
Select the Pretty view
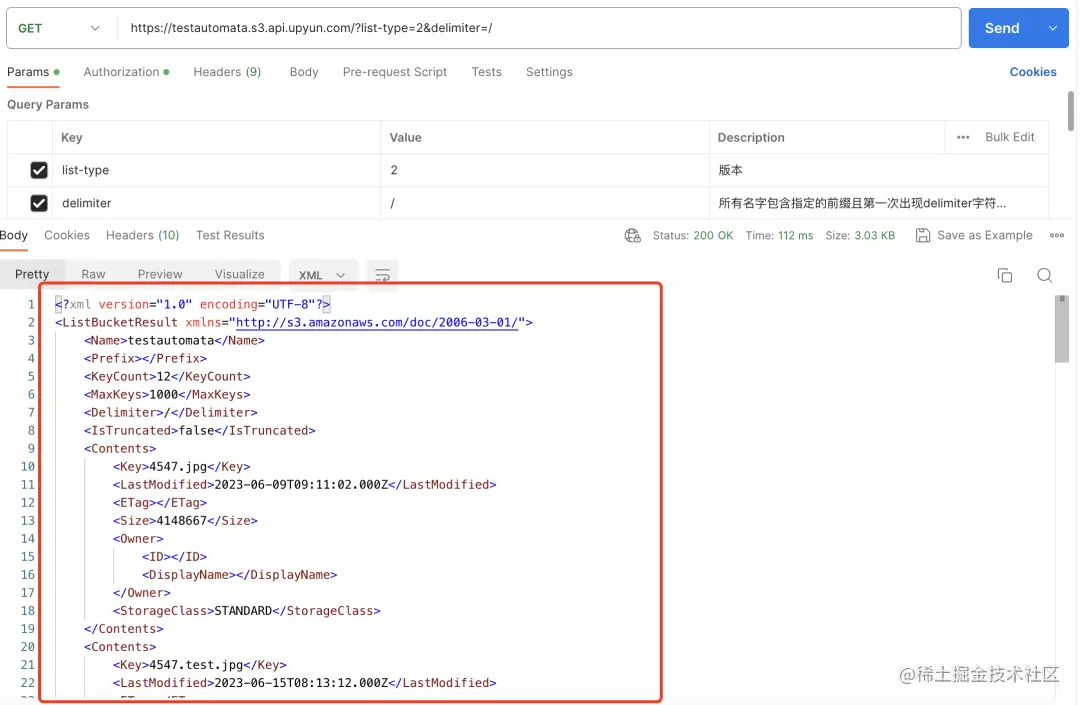32,274
